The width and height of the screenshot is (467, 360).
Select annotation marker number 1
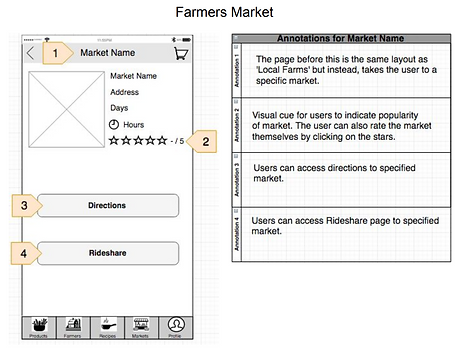58,53
